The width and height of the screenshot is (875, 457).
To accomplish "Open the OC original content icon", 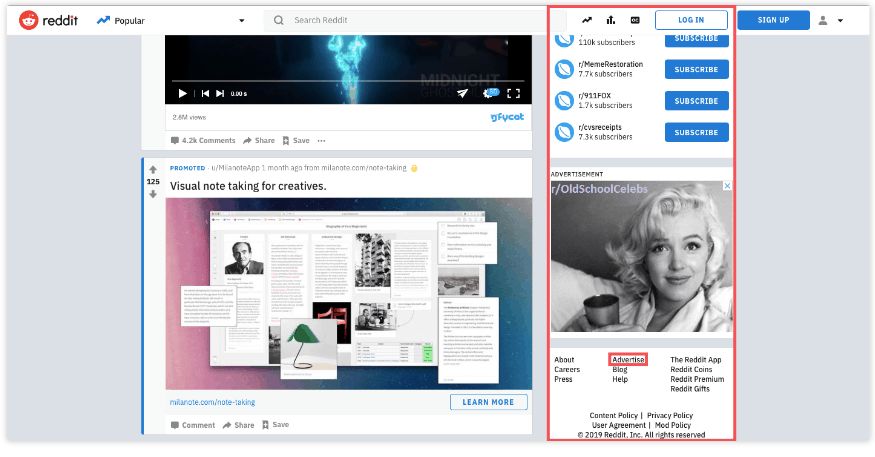I will [x=635, y=20].
